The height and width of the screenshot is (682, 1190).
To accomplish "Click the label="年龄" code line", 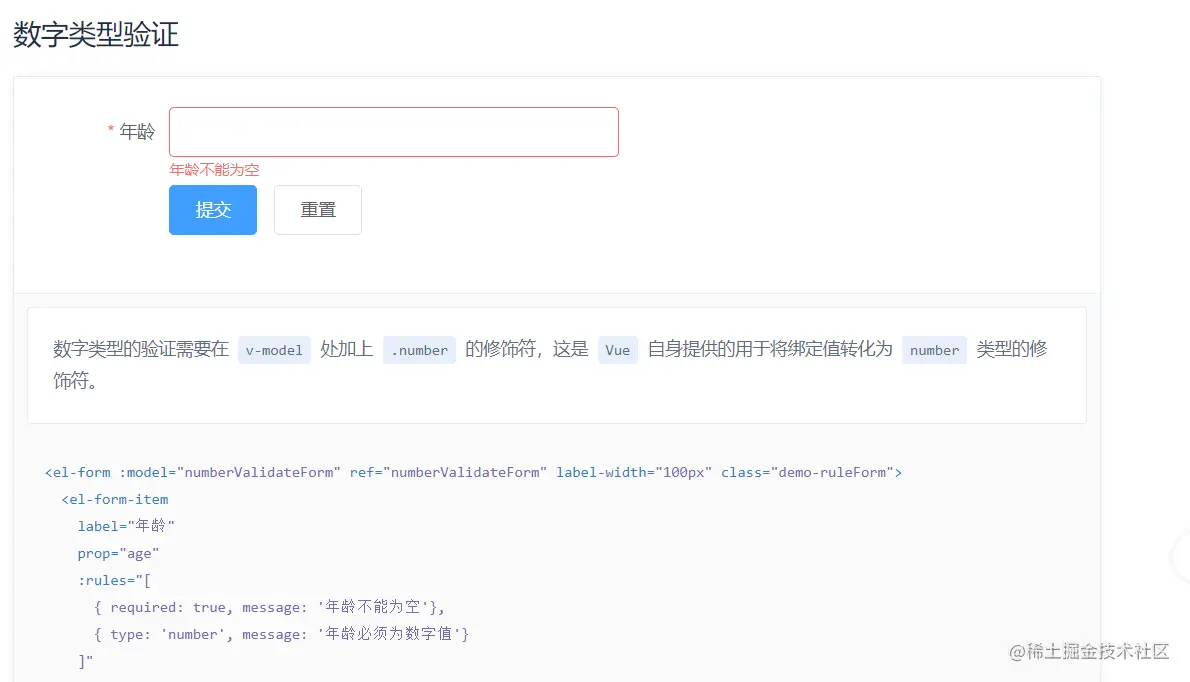I will [126, 526].
